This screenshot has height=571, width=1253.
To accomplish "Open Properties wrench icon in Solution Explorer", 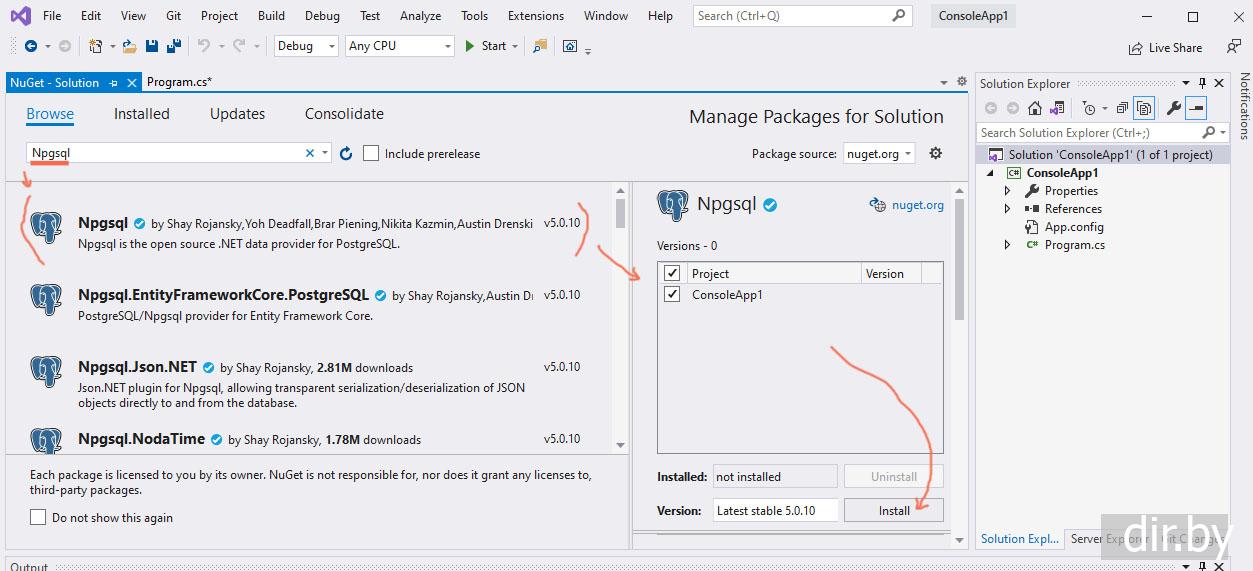I will tap(1174, 108).
